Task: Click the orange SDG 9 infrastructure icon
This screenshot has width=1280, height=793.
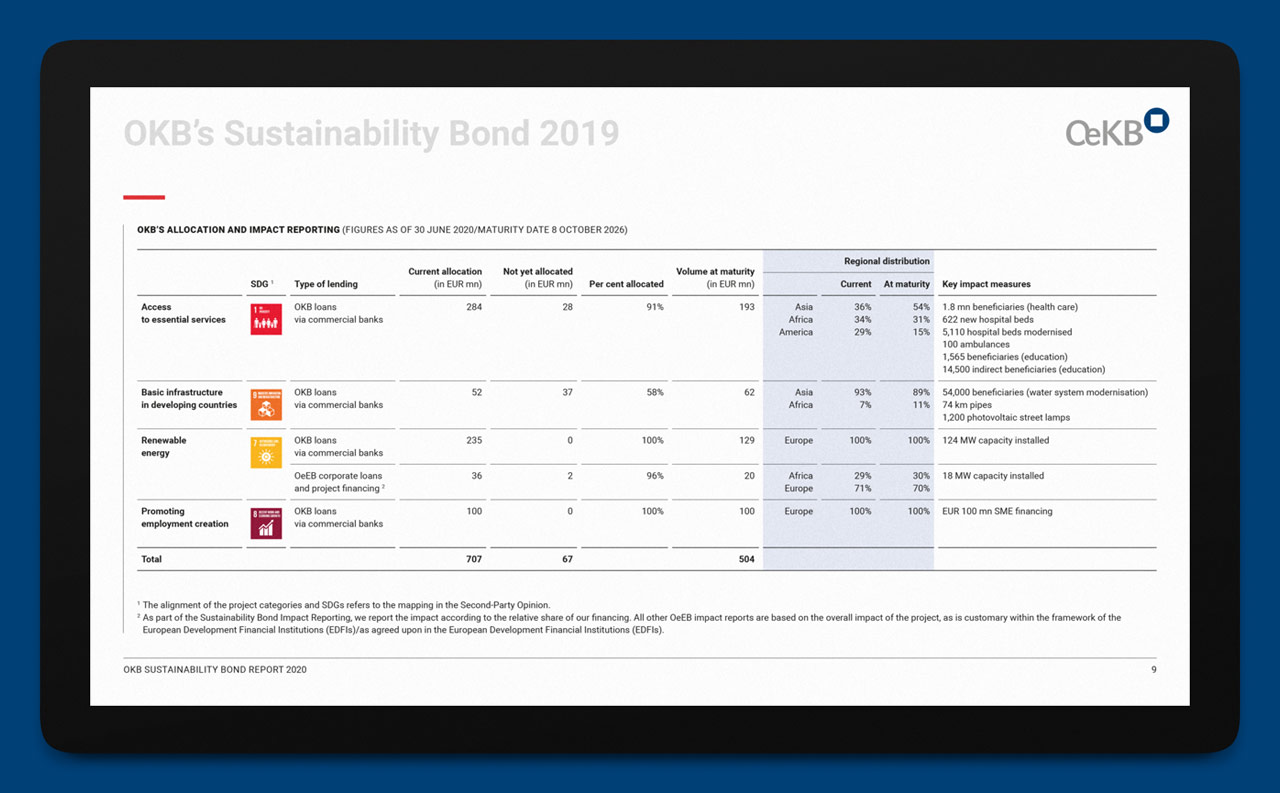Action: [x=265, y=404]
